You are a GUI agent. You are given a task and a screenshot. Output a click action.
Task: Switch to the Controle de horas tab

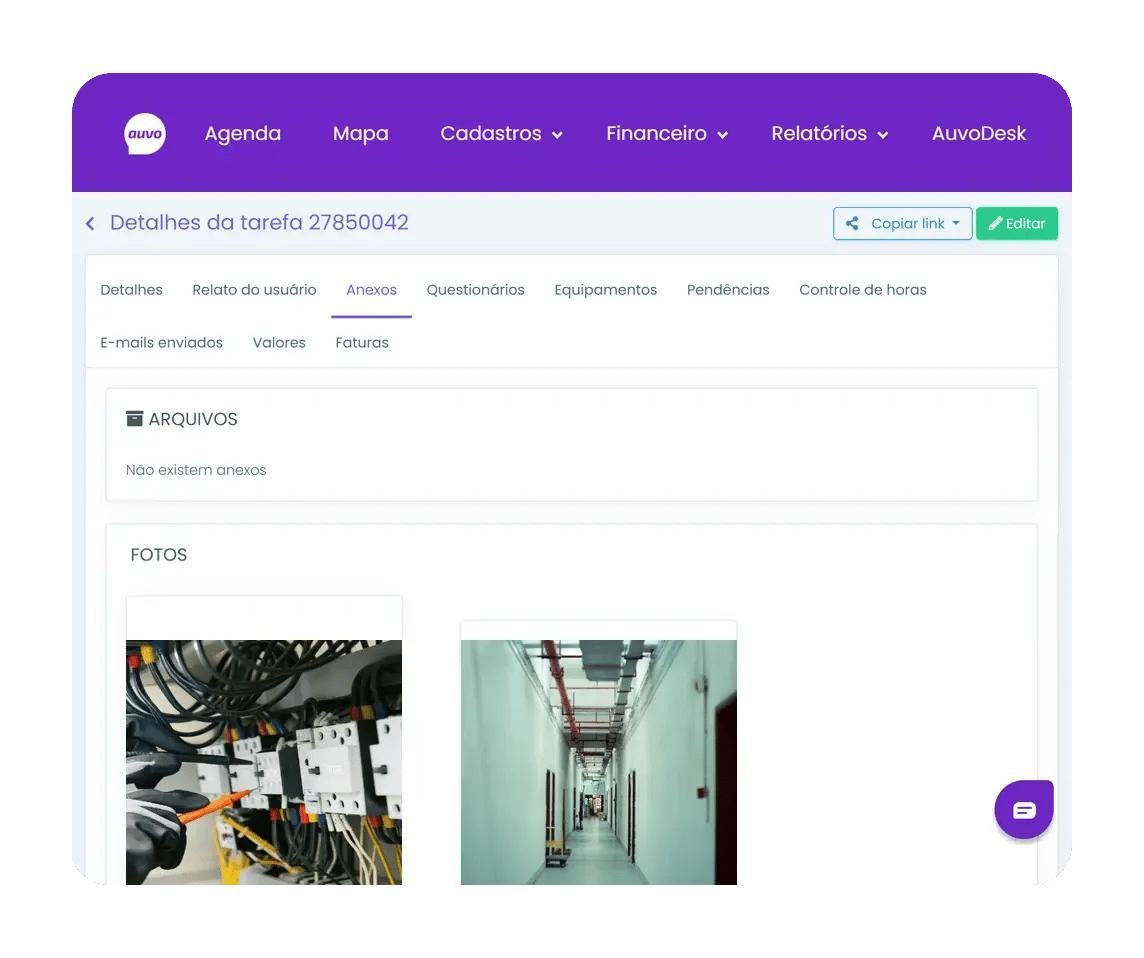click(863, 290)
